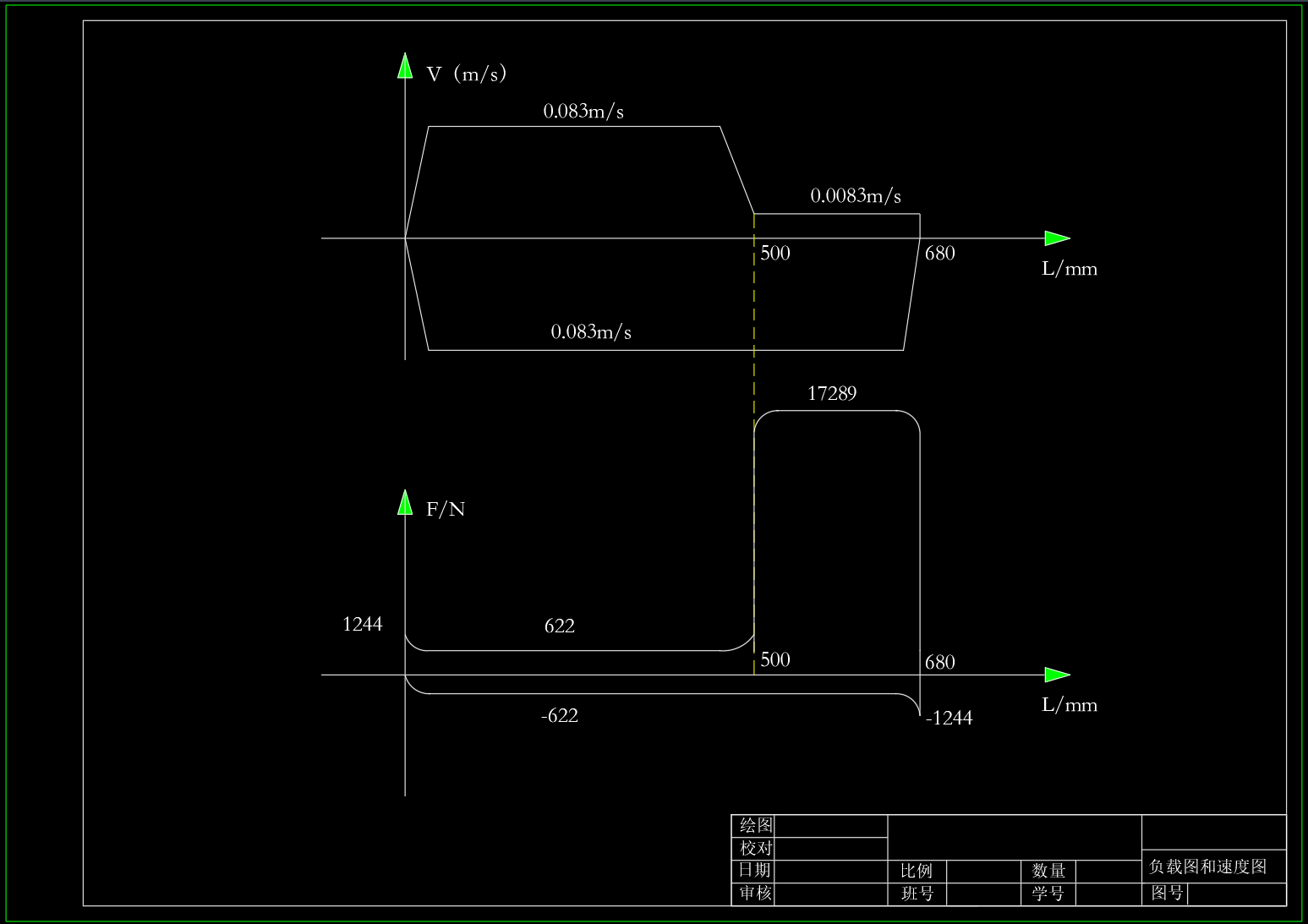
Task: Select the "L/mm" label of the force graph
Action: pos(1070,705)
